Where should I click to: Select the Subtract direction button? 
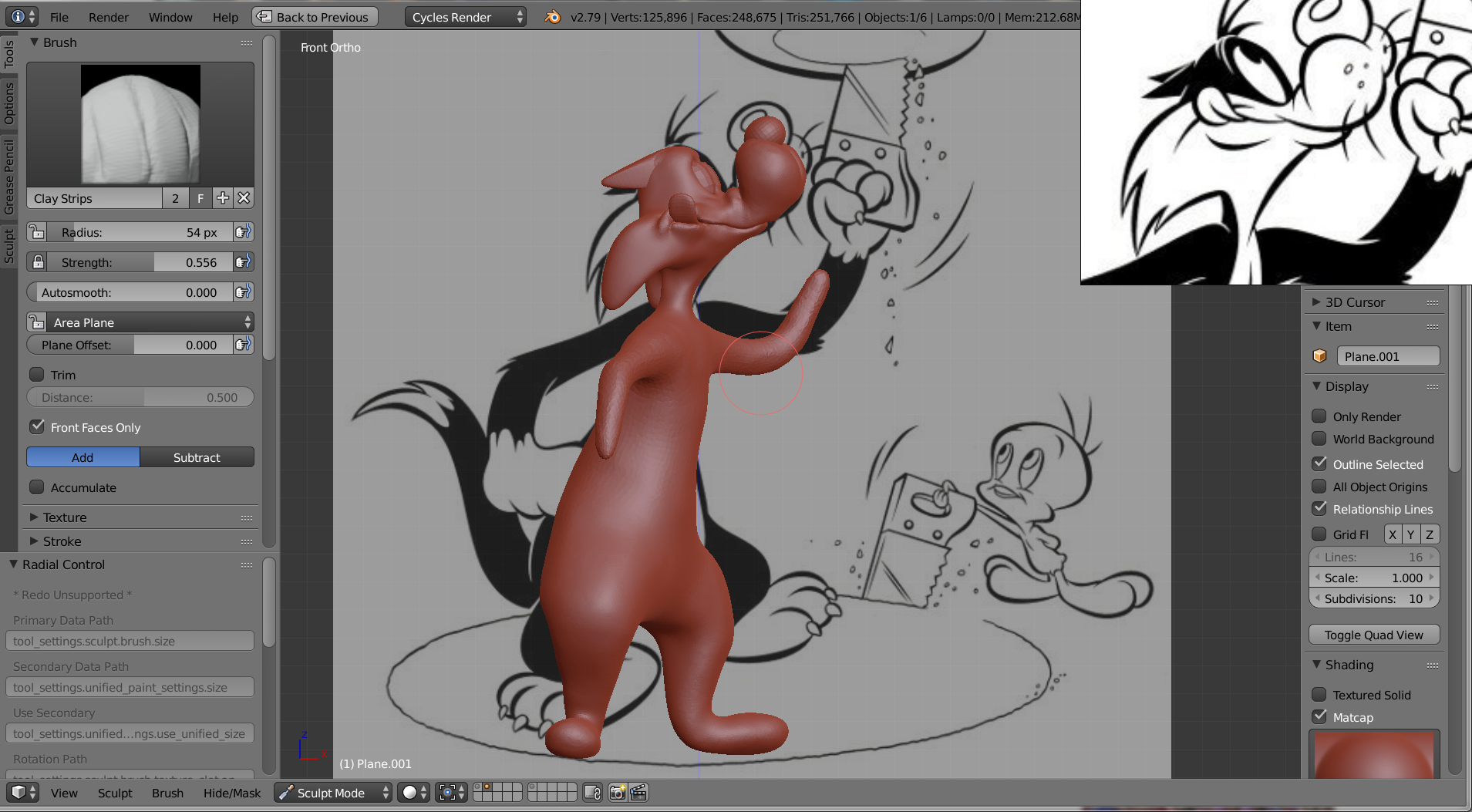tap(197, 457)
